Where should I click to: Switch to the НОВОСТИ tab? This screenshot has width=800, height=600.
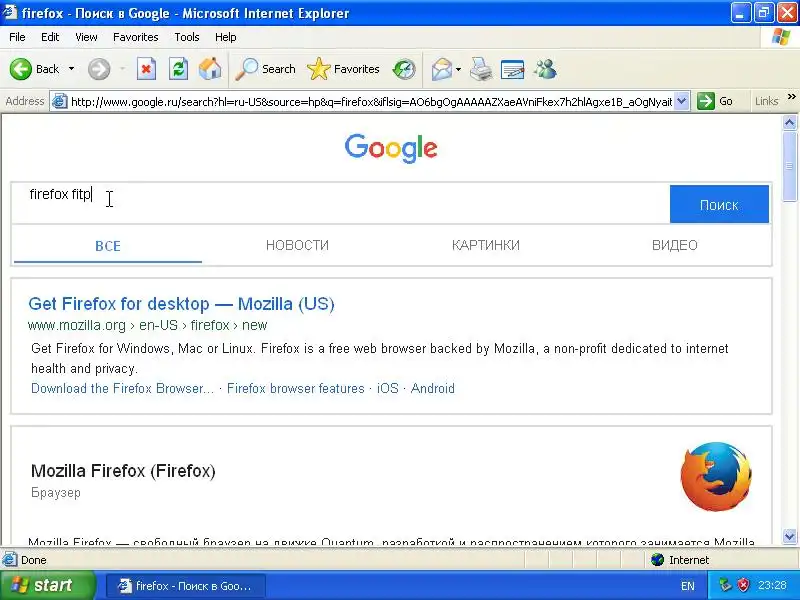click(297, 245)
